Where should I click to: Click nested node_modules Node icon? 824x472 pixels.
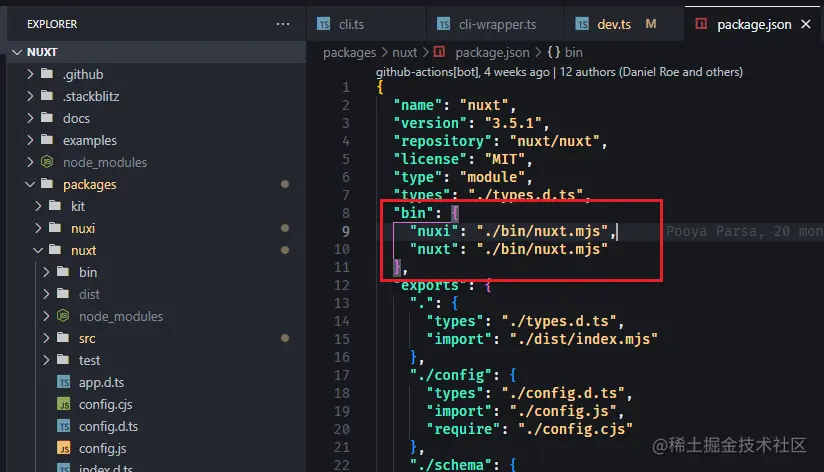coord(63,316)
